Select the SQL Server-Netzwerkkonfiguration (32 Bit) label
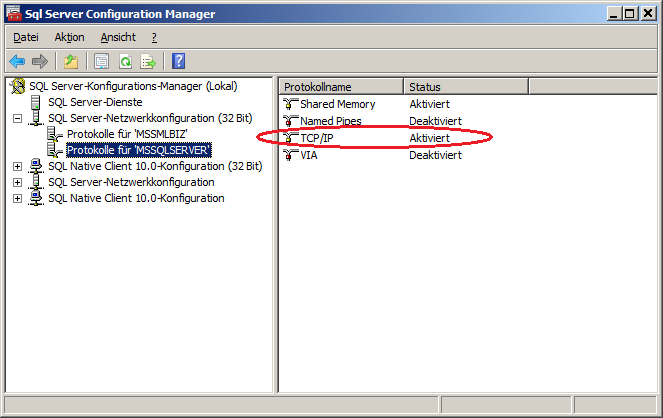Viewport: 663px width, 418px height. (x=150, y=118)
